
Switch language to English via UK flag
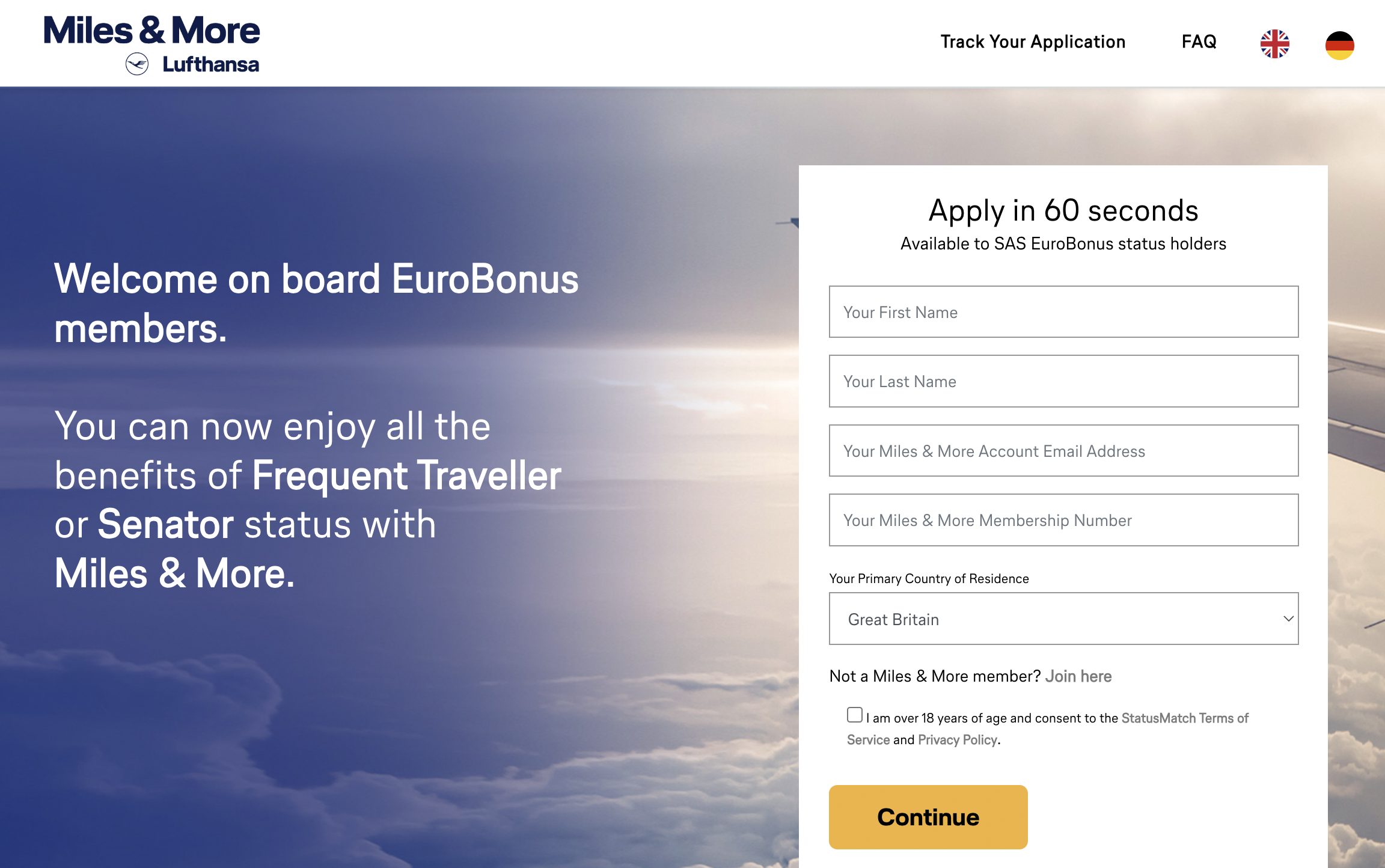1274,44
